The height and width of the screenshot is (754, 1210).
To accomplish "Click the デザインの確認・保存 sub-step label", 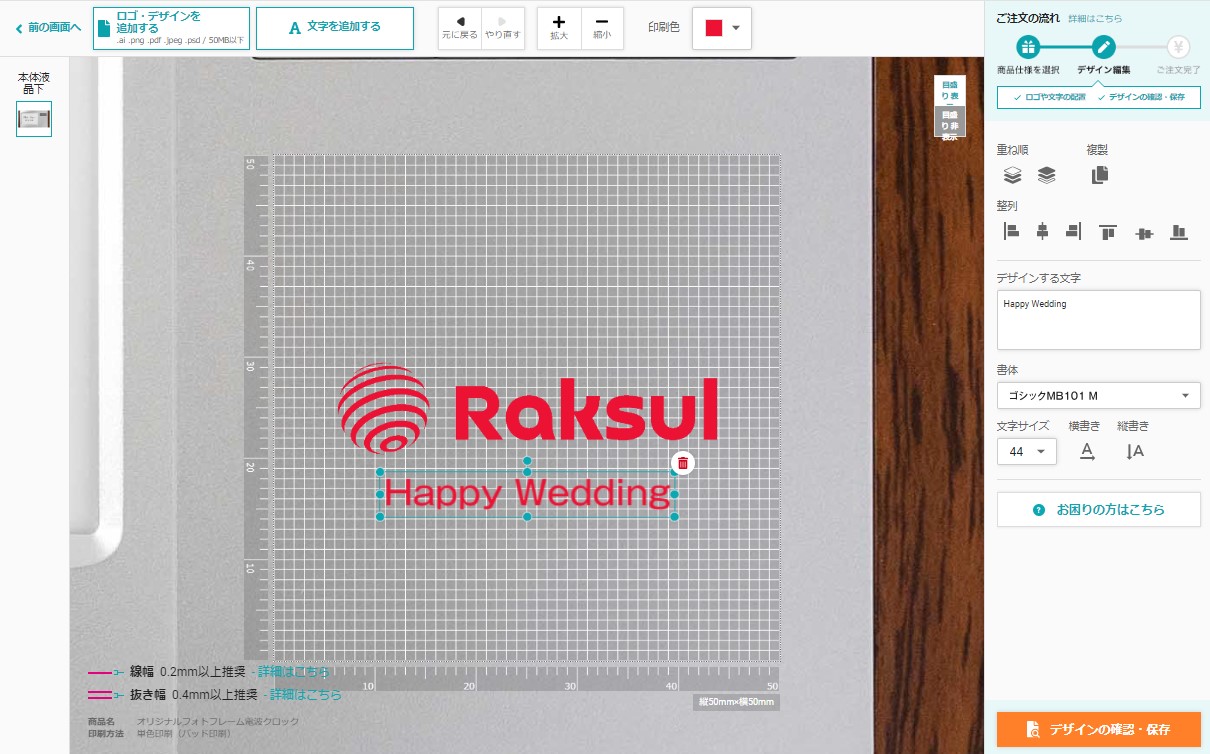I will (1145, 97).
